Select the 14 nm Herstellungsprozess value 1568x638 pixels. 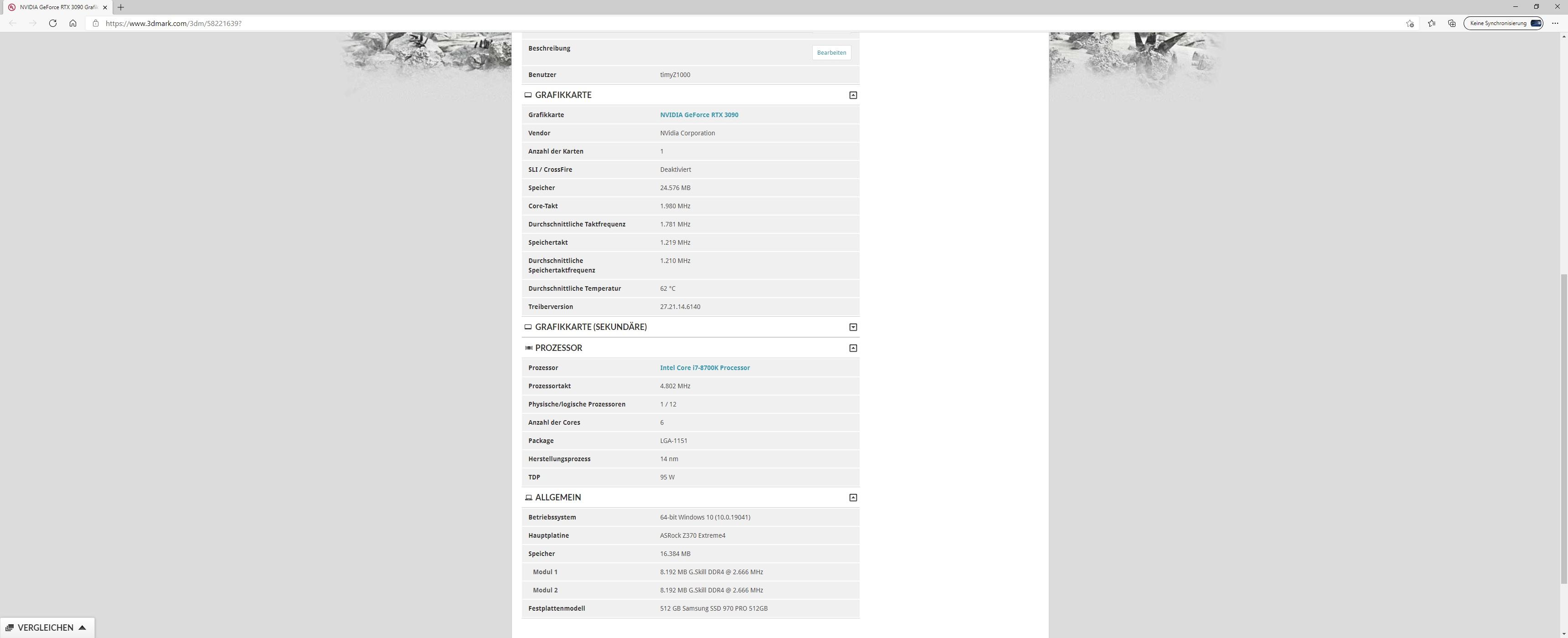pyautogui.click(x=669, y=459)
